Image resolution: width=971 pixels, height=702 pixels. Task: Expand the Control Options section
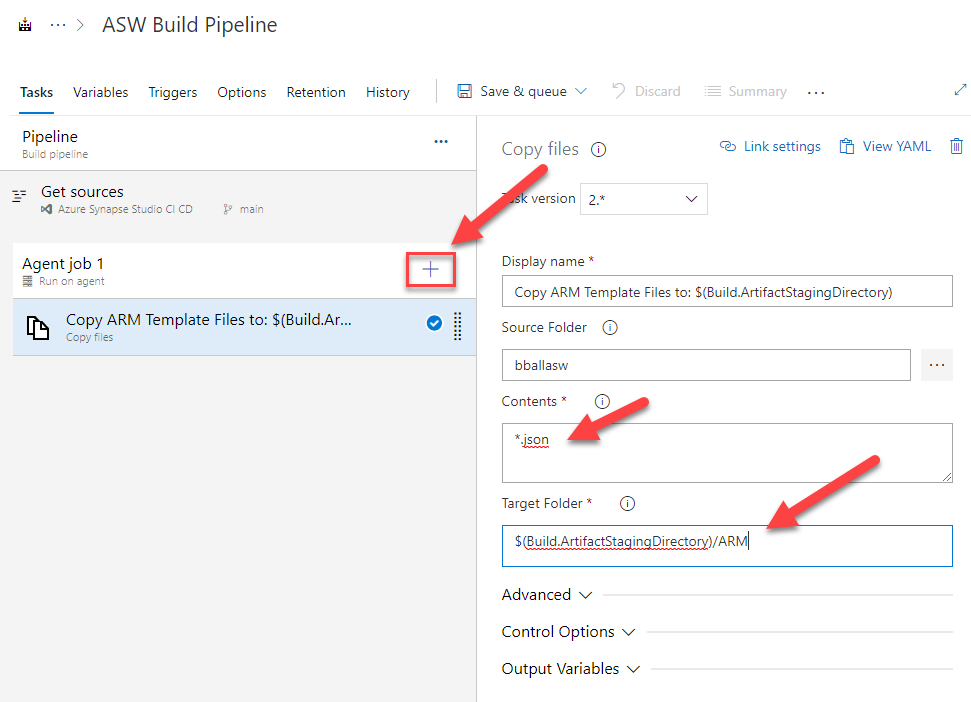[568, 632]
